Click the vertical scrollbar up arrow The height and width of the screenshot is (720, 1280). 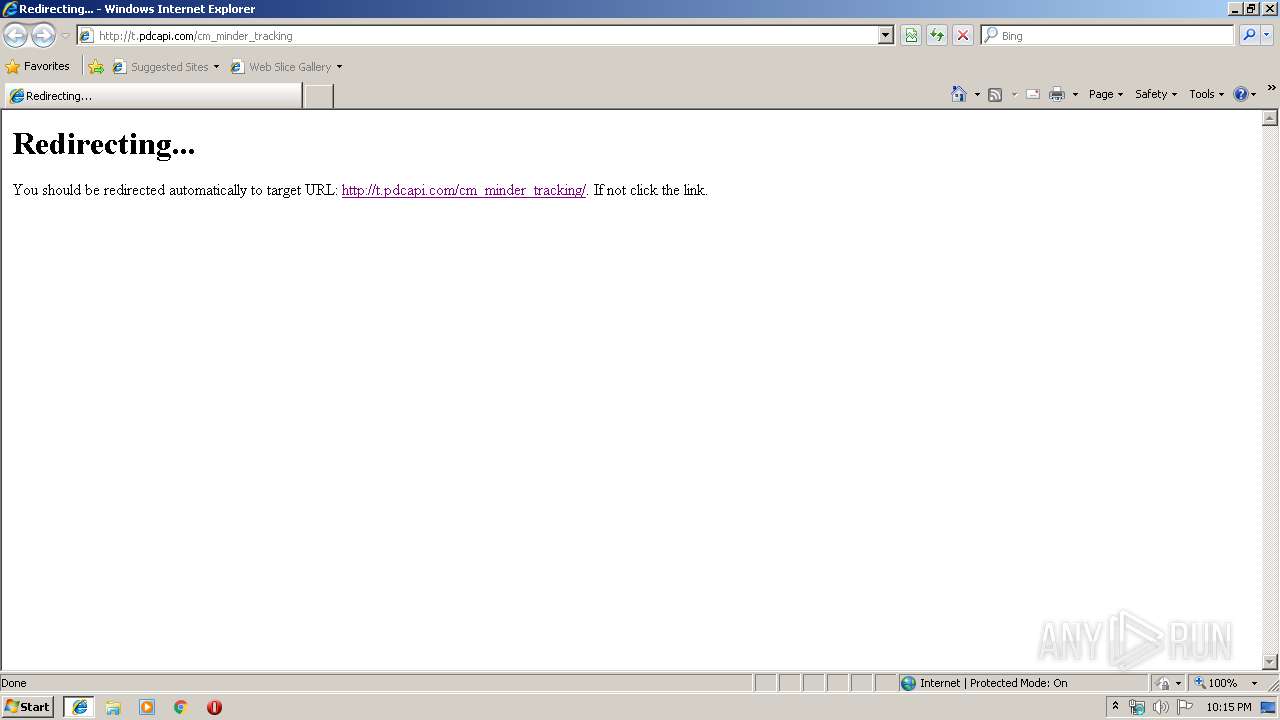coord(1270,118)
